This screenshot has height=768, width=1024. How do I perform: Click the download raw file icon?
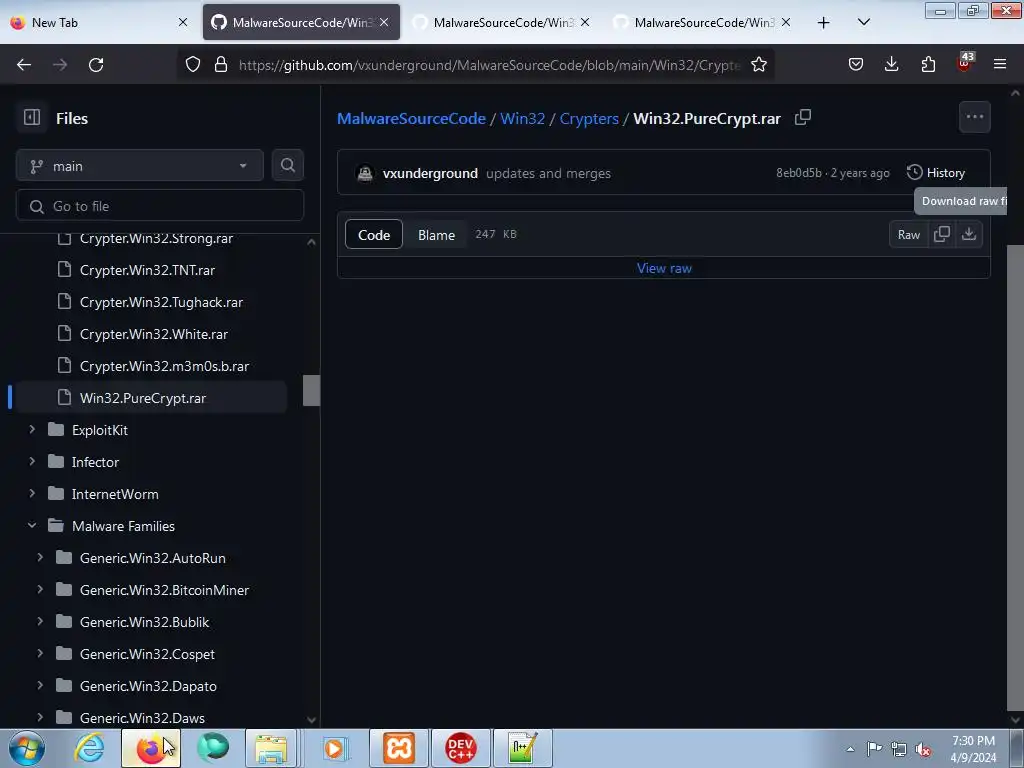point(969,234)
